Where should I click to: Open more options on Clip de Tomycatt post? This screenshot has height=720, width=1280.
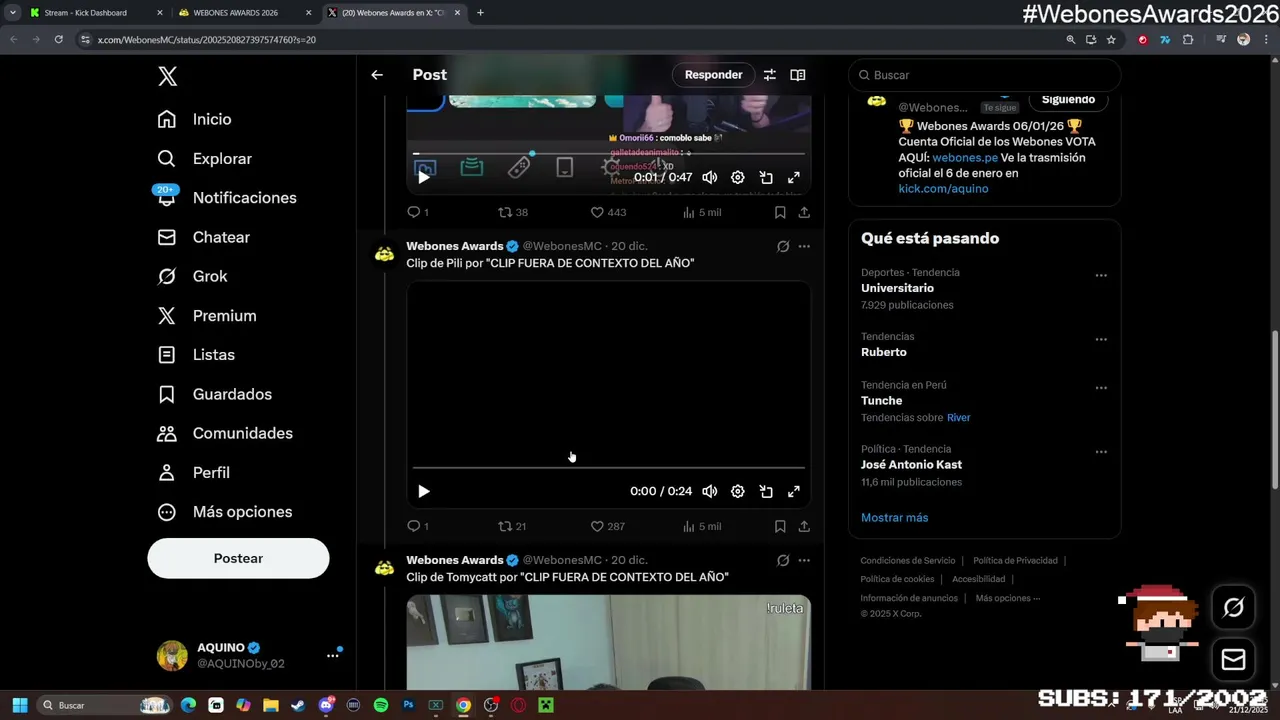point(804,560)
